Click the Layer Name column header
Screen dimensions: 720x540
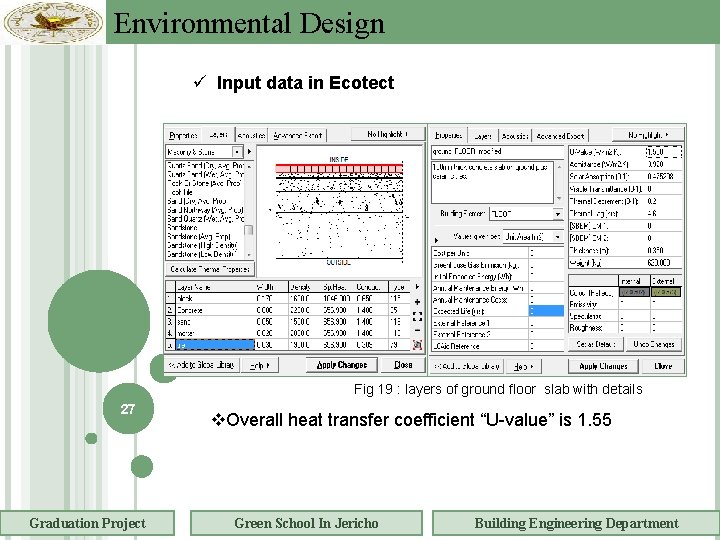pyautogui.click(x=214, y=287)
